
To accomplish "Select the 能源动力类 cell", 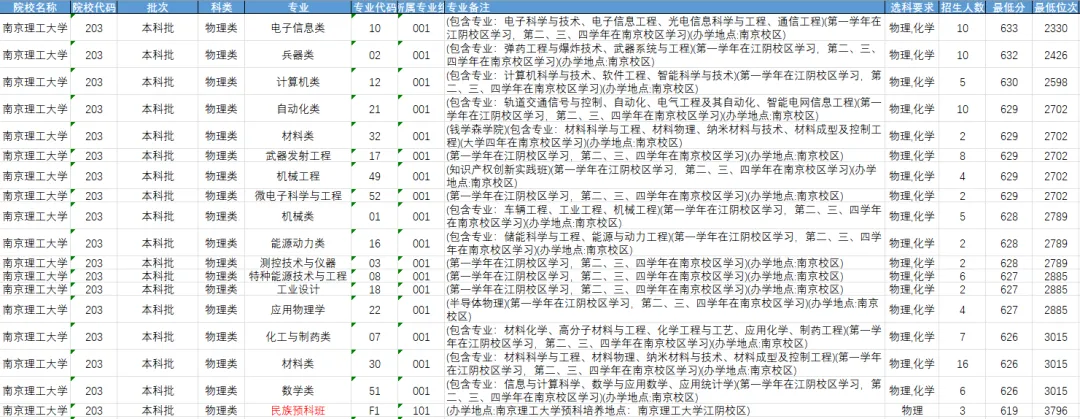I will (x=298, y=243).
